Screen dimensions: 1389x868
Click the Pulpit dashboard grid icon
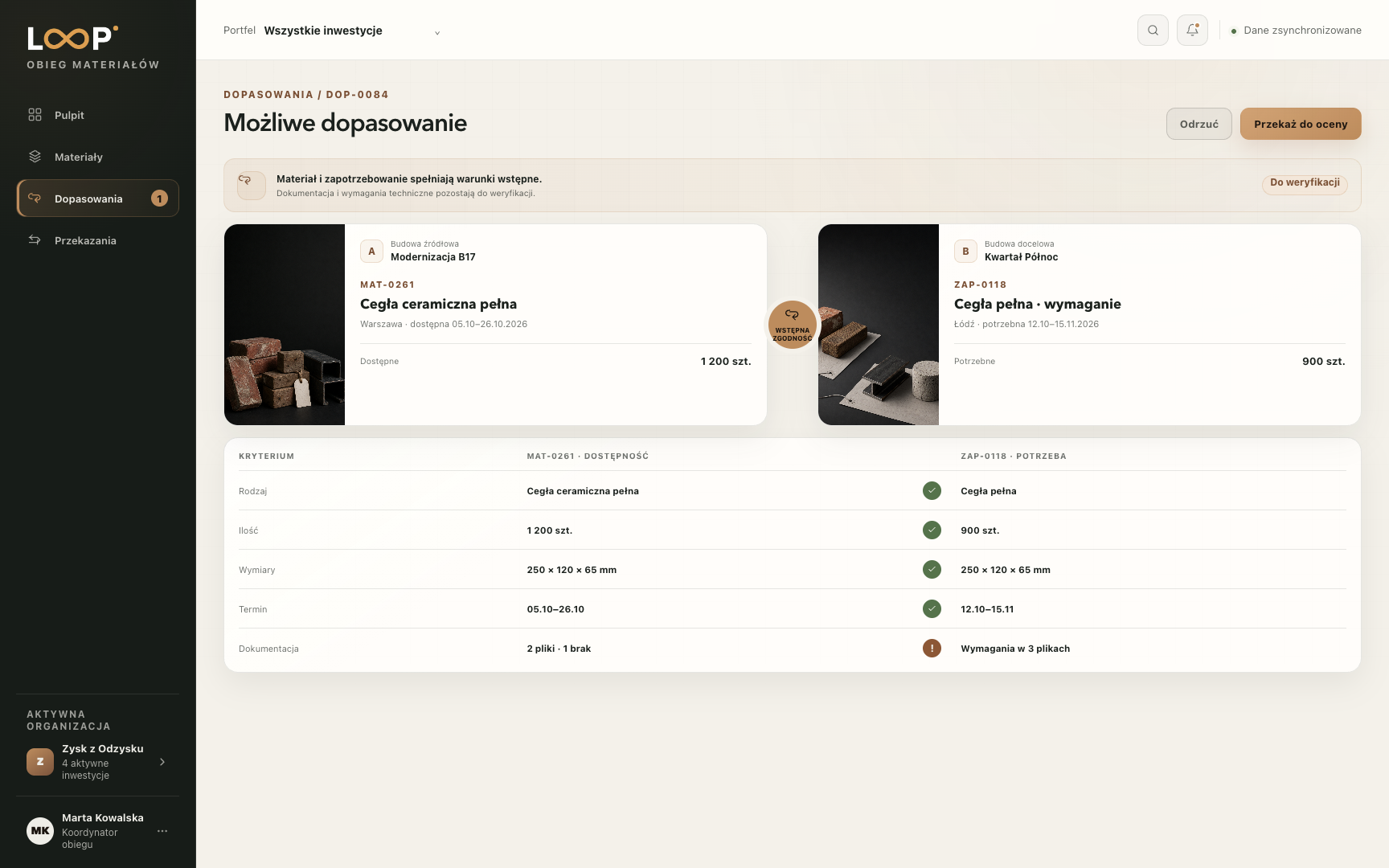pyautogui.click(x=35, y=115)
